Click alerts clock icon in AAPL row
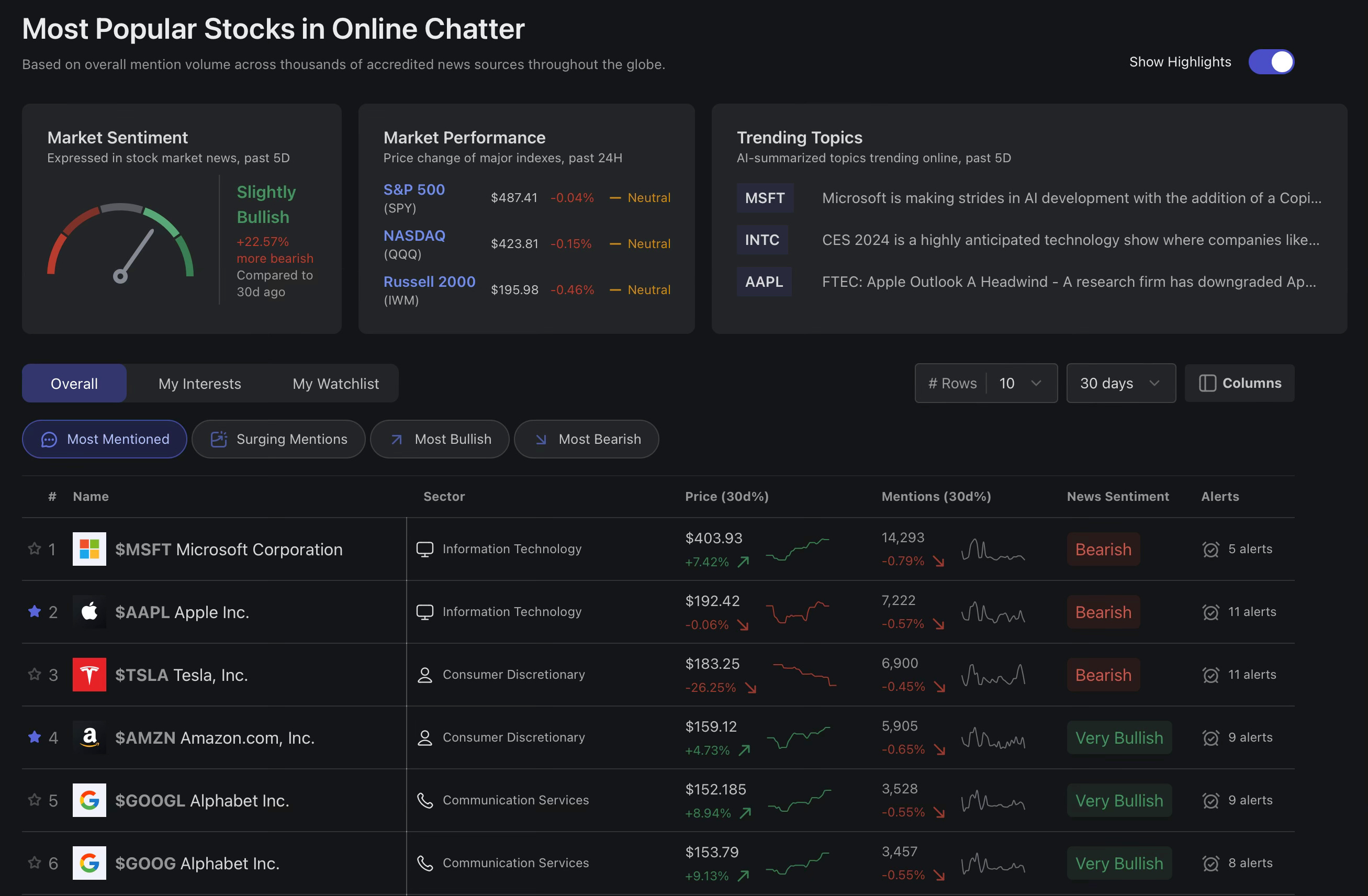 pos(1210,612)
